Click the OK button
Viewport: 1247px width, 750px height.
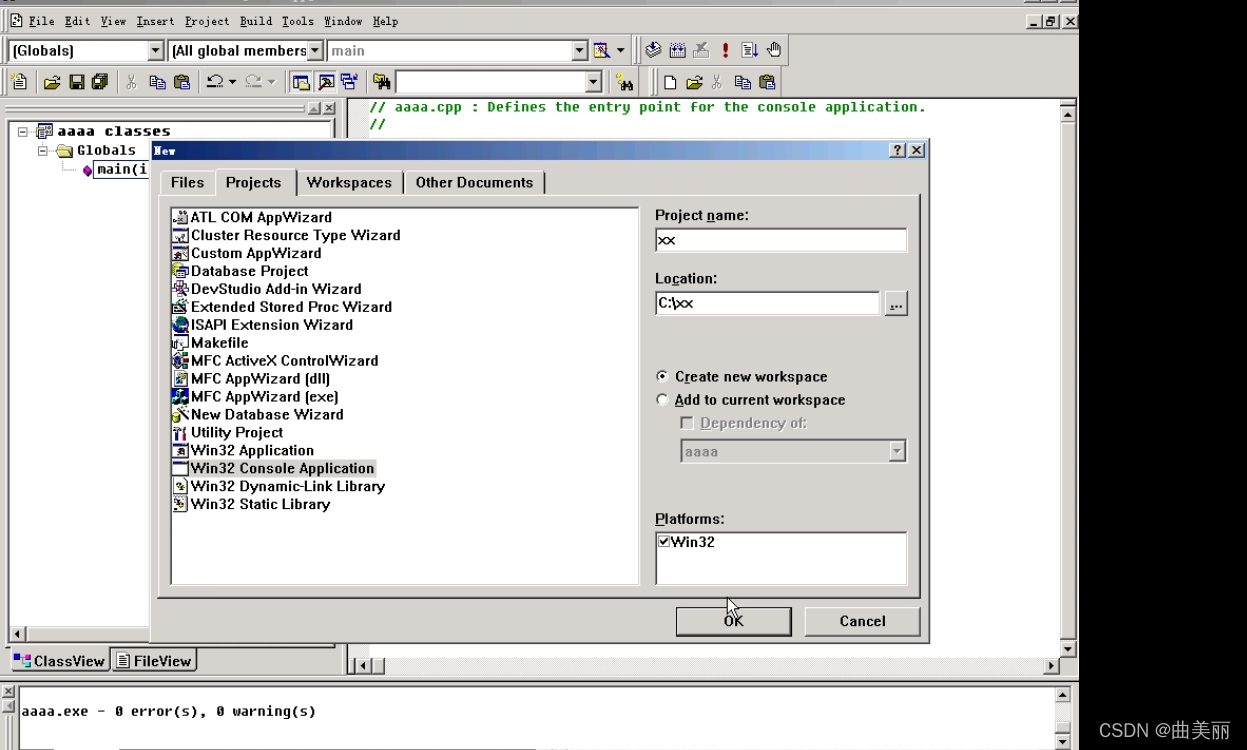coord(733,621)
